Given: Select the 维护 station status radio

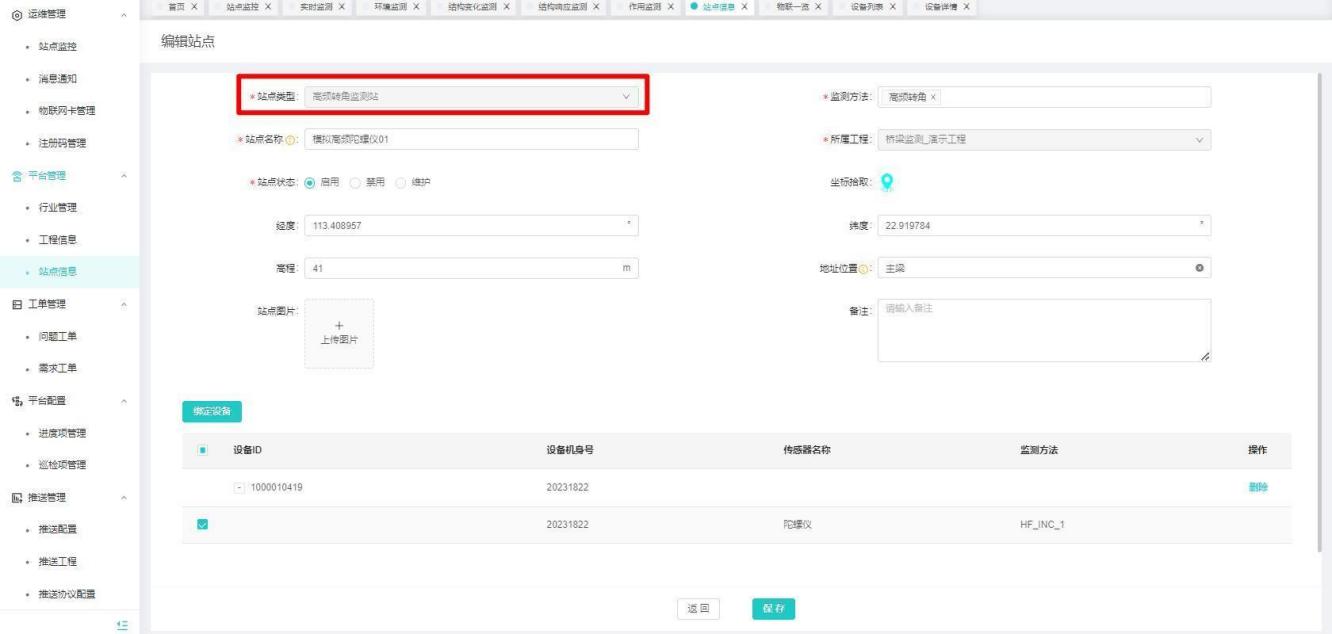Looking at the screenshot, I should coord(402,183).
